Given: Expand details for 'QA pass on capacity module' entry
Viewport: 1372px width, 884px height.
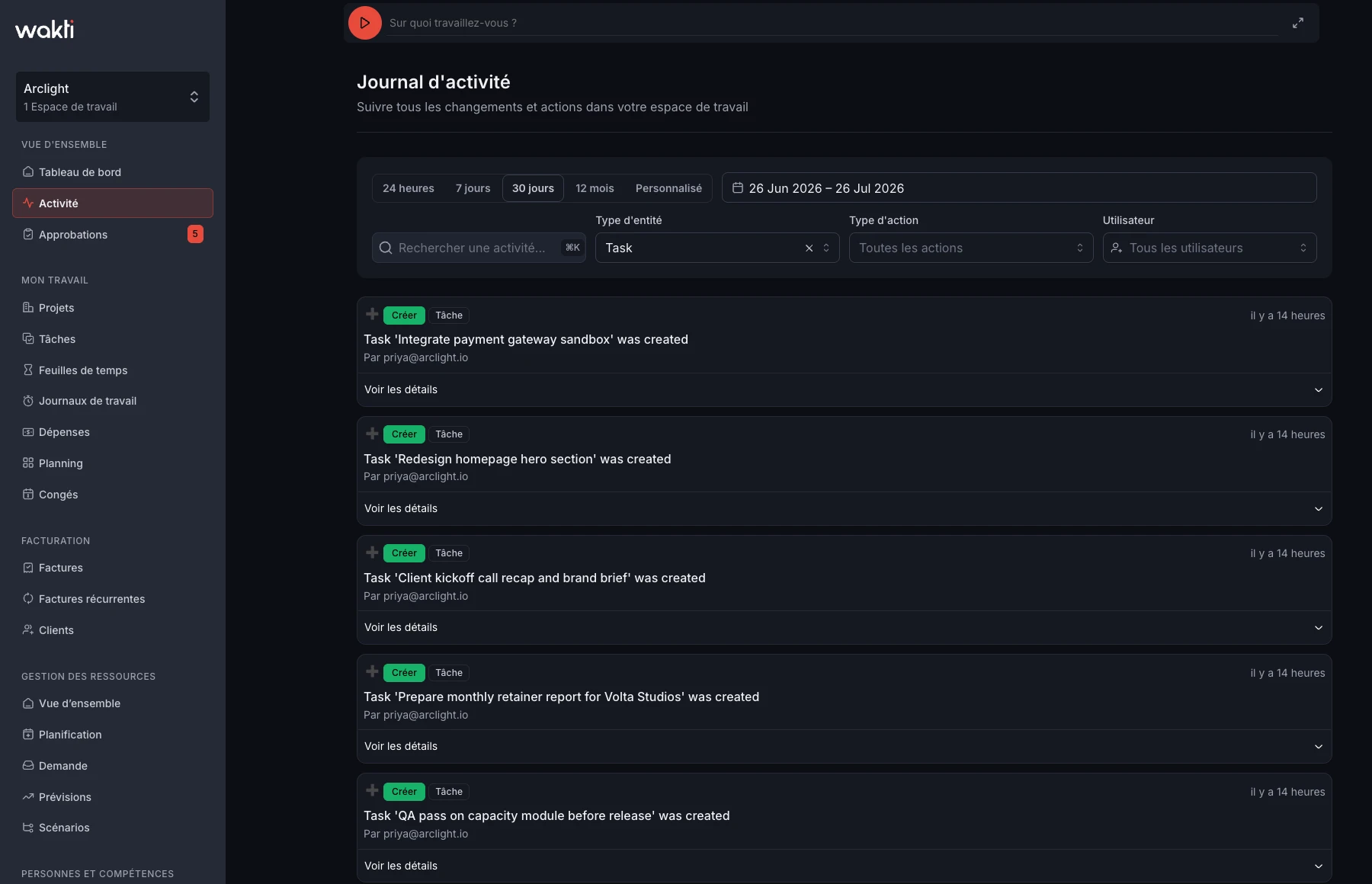Looking at the screenshot, I should [845, 866].
